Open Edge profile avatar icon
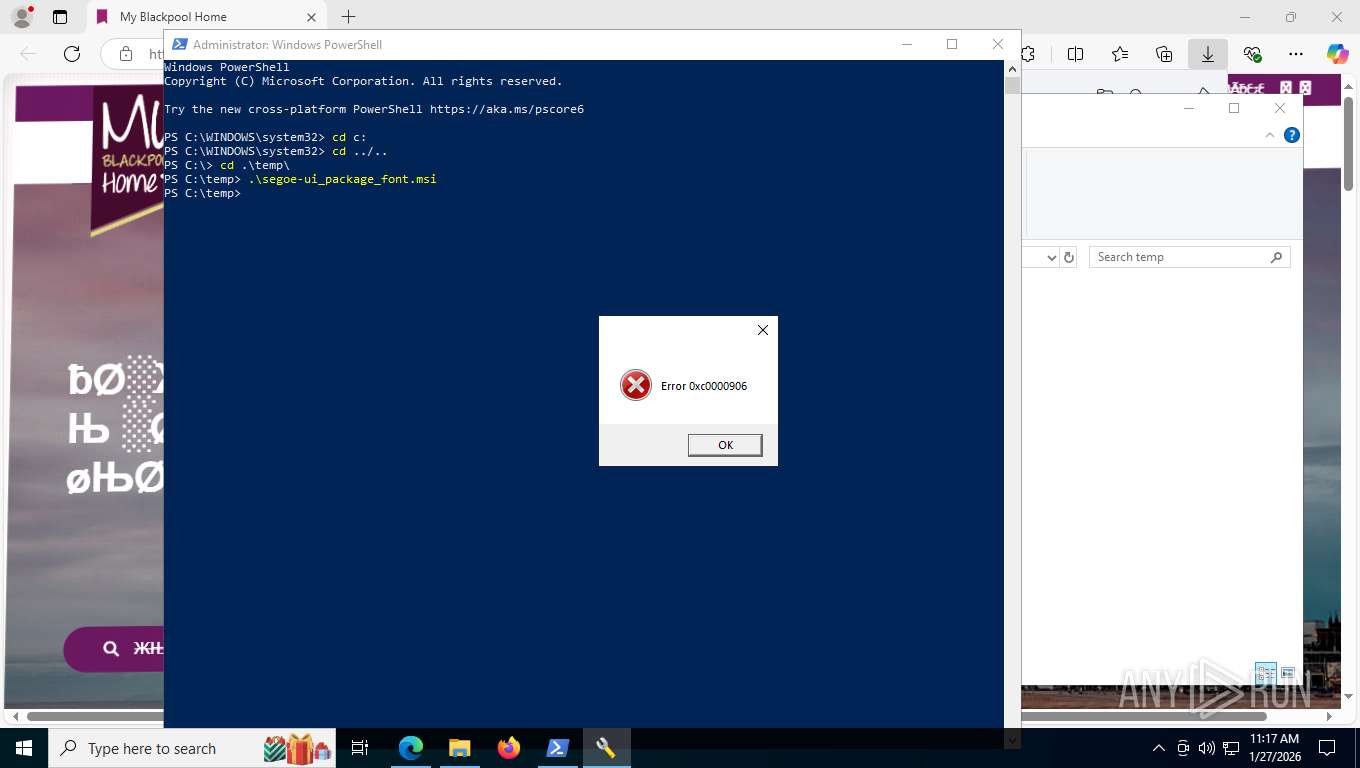 pos(21,17)
